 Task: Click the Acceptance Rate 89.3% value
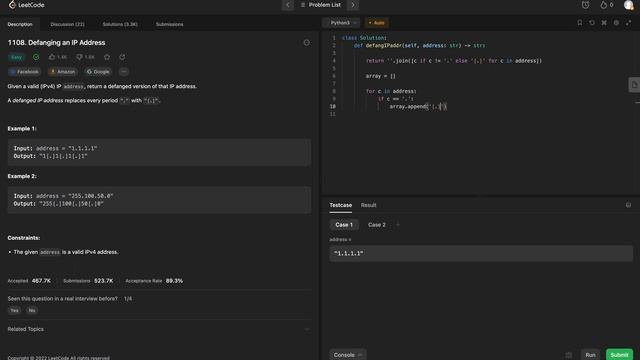174,281
